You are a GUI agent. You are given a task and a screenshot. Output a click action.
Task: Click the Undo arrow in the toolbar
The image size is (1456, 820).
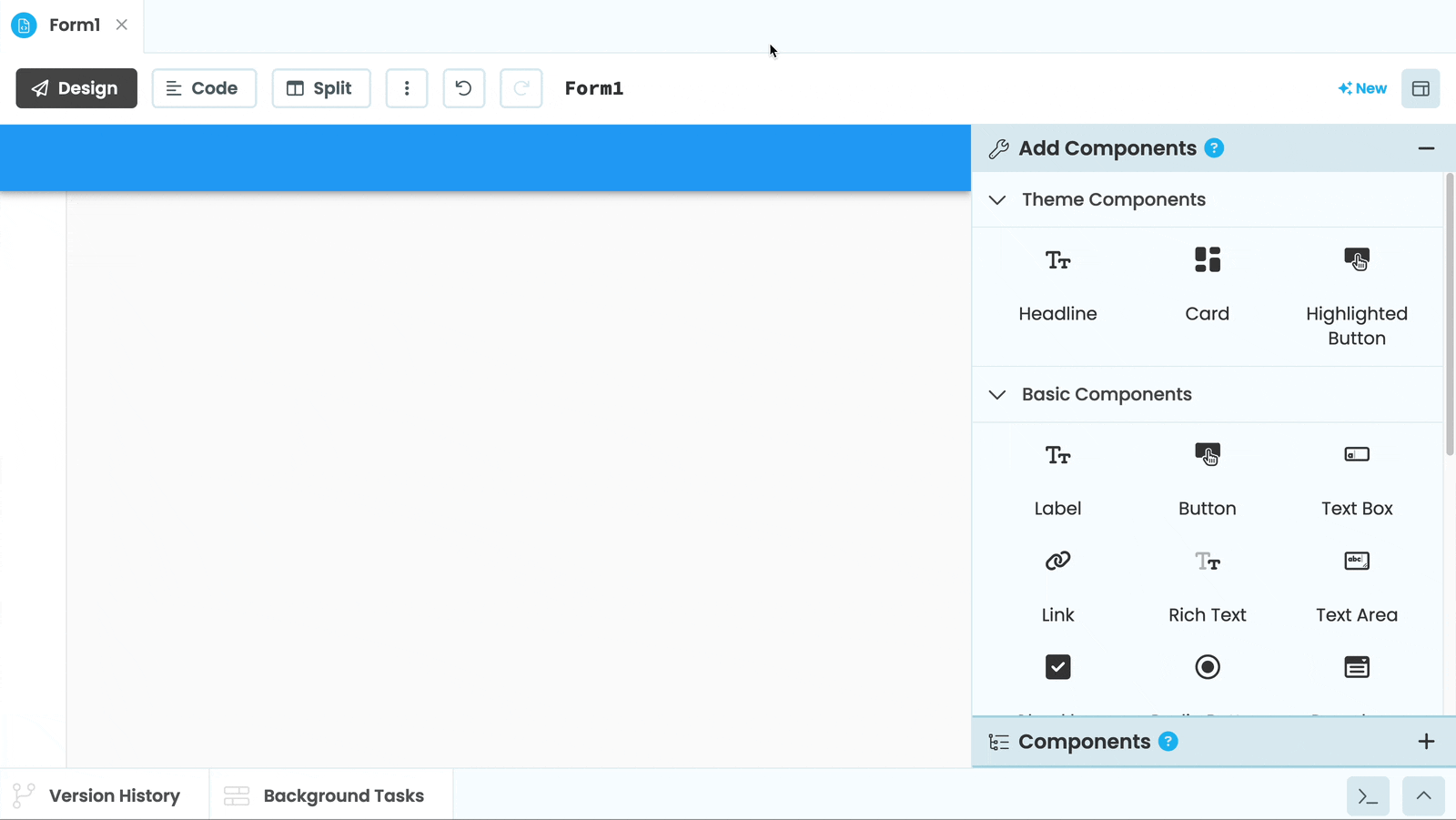[x=463, y=87]
